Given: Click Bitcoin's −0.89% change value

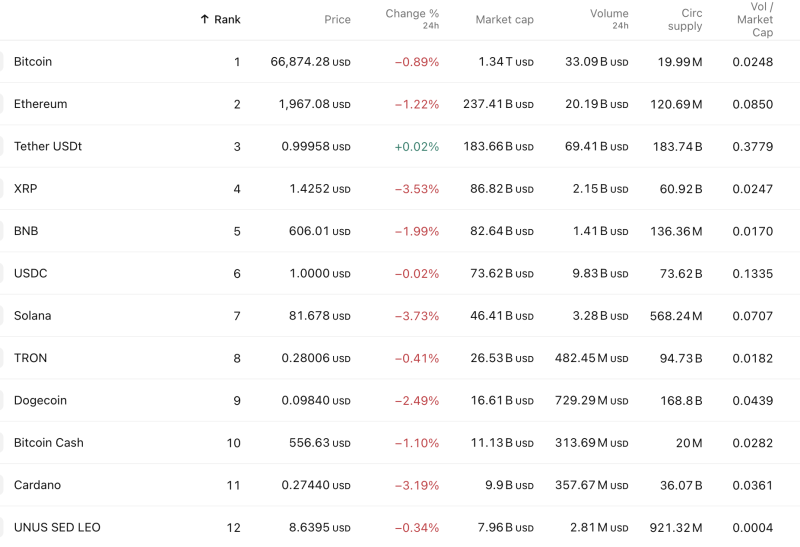Looking at the screenshot, I should tap(417, 62).
